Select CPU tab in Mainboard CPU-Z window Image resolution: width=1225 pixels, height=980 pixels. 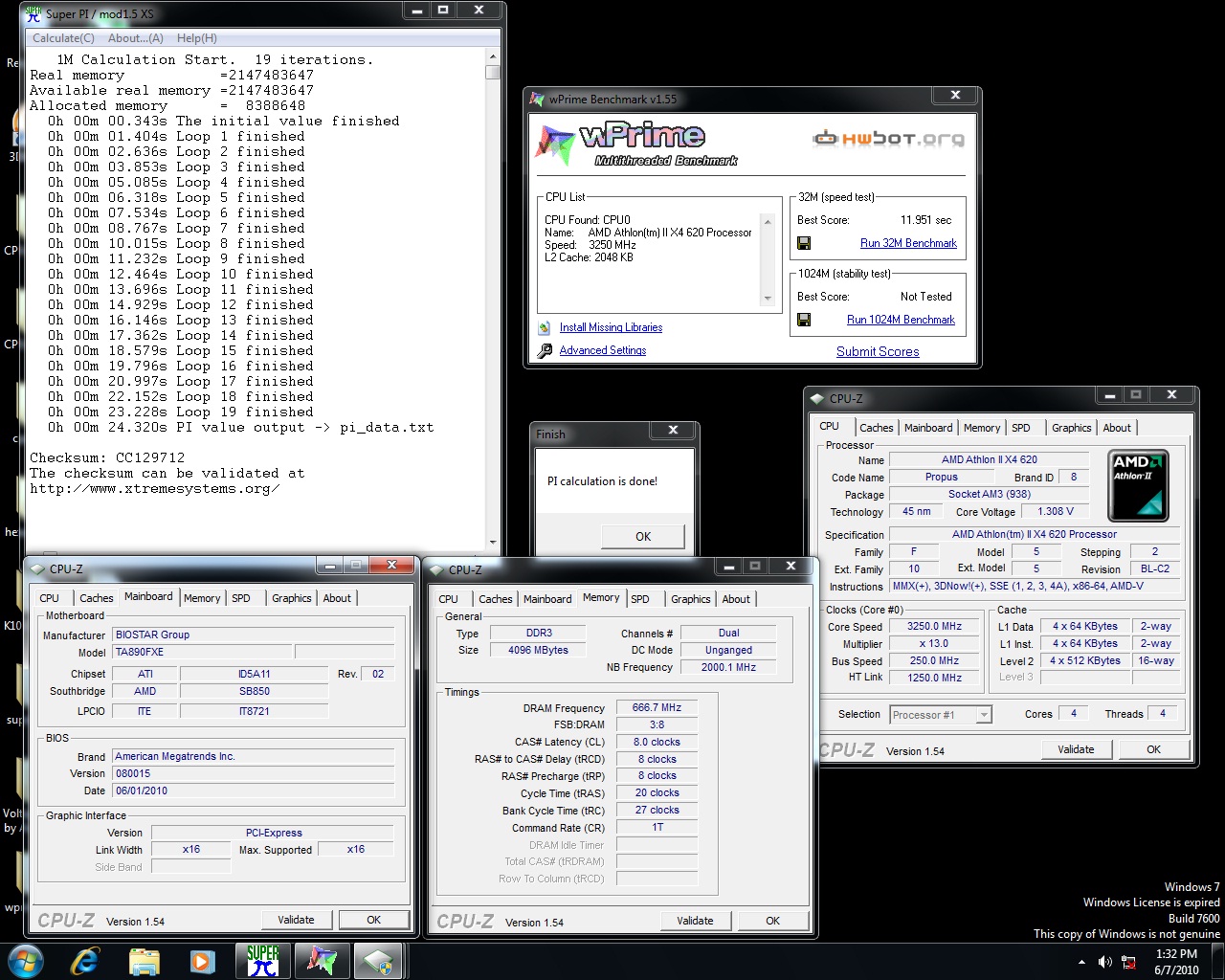[x=50, y=598]
